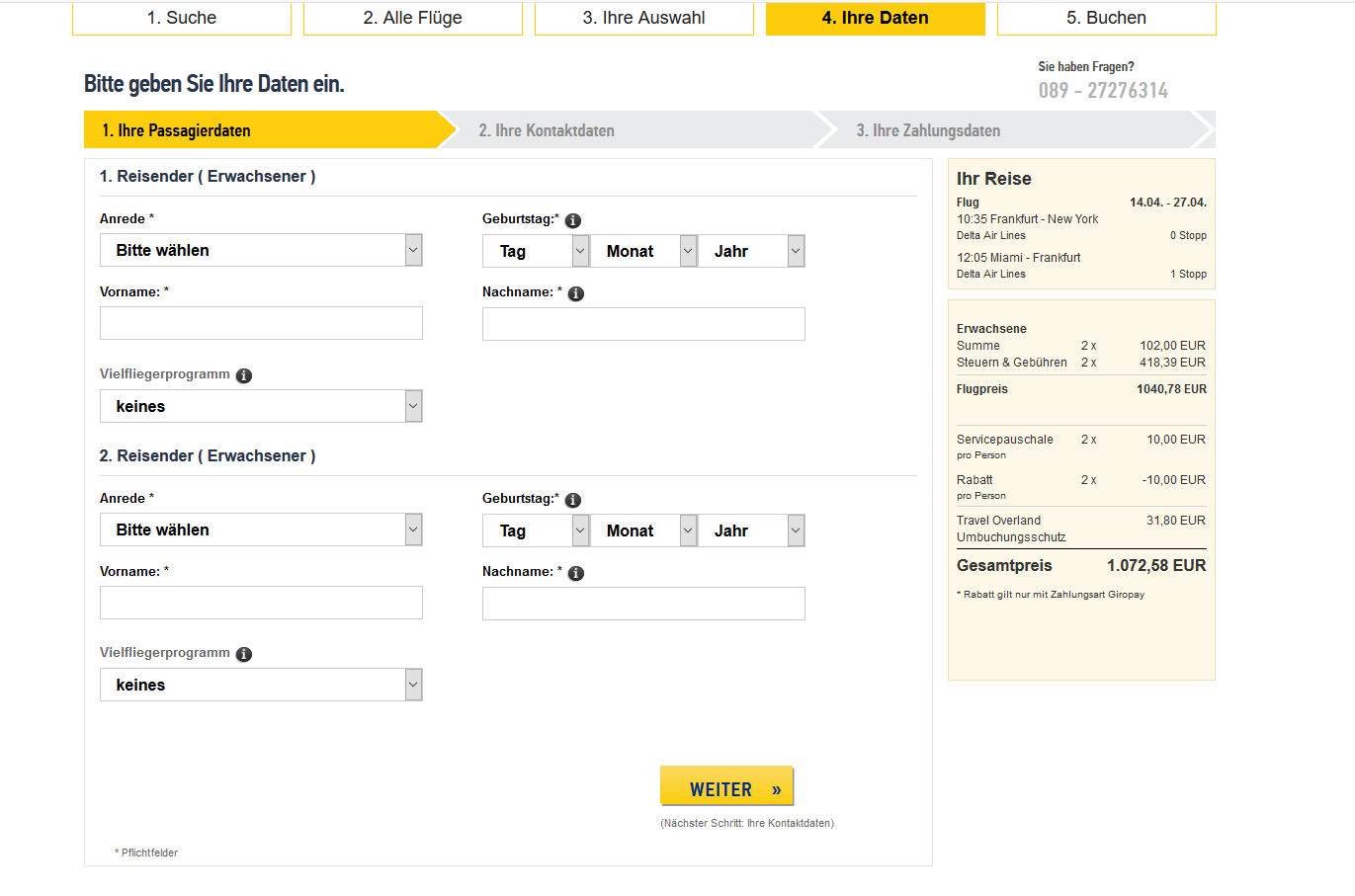Open the Anrede dropdown for 2. Reisender
The image size is (1355, 896).
[261, 529]
